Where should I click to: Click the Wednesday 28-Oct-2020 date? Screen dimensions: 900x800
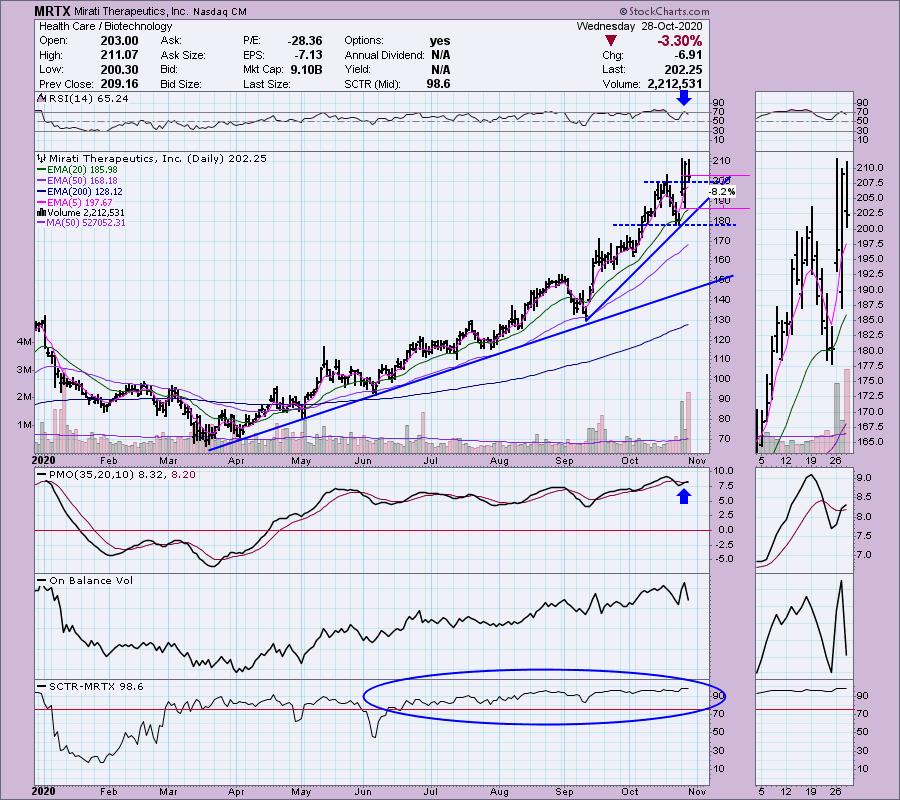[639, 26]
